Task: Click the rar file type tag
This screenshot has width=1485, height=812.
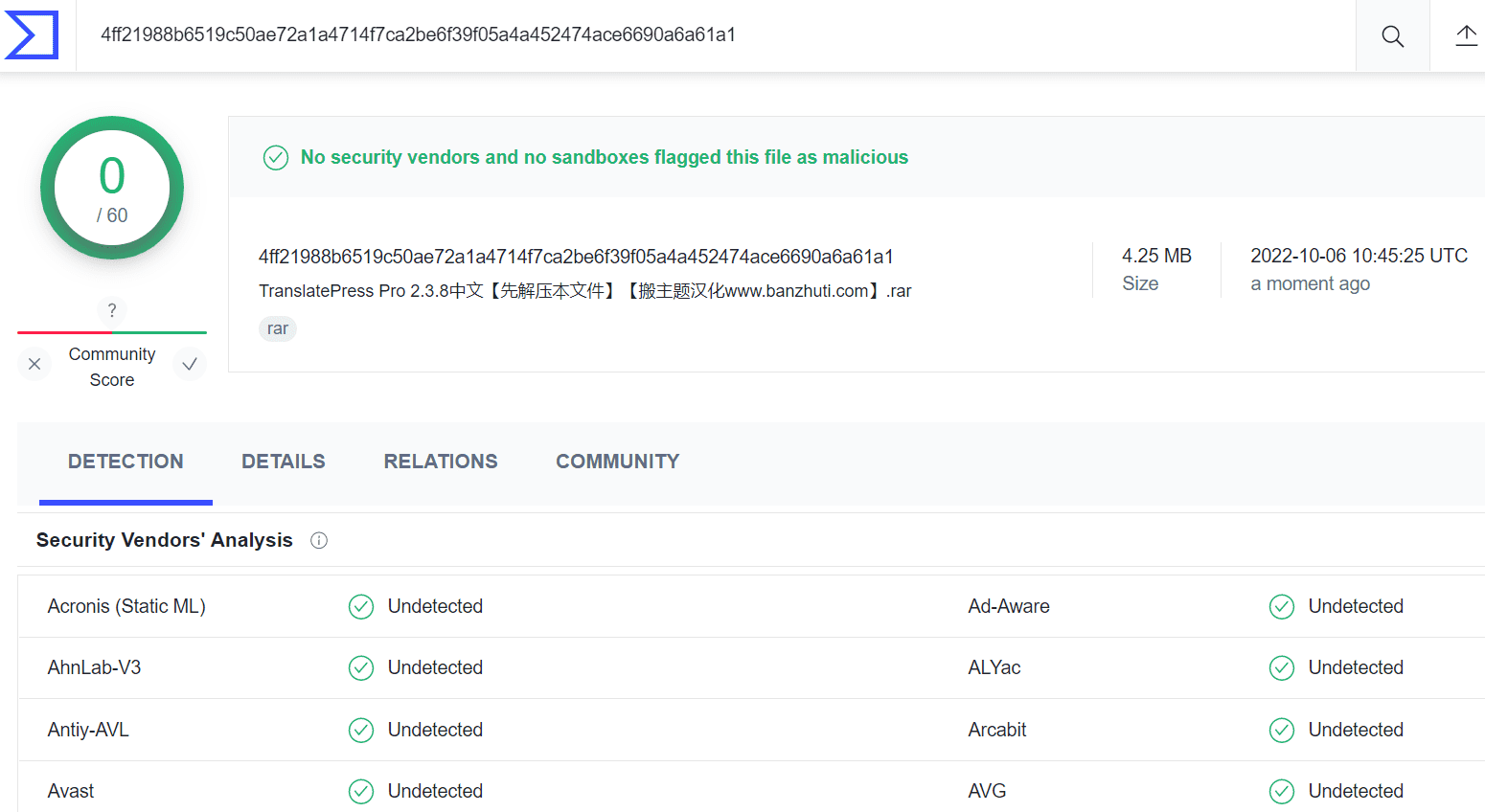Action: (x=278, y=328)
